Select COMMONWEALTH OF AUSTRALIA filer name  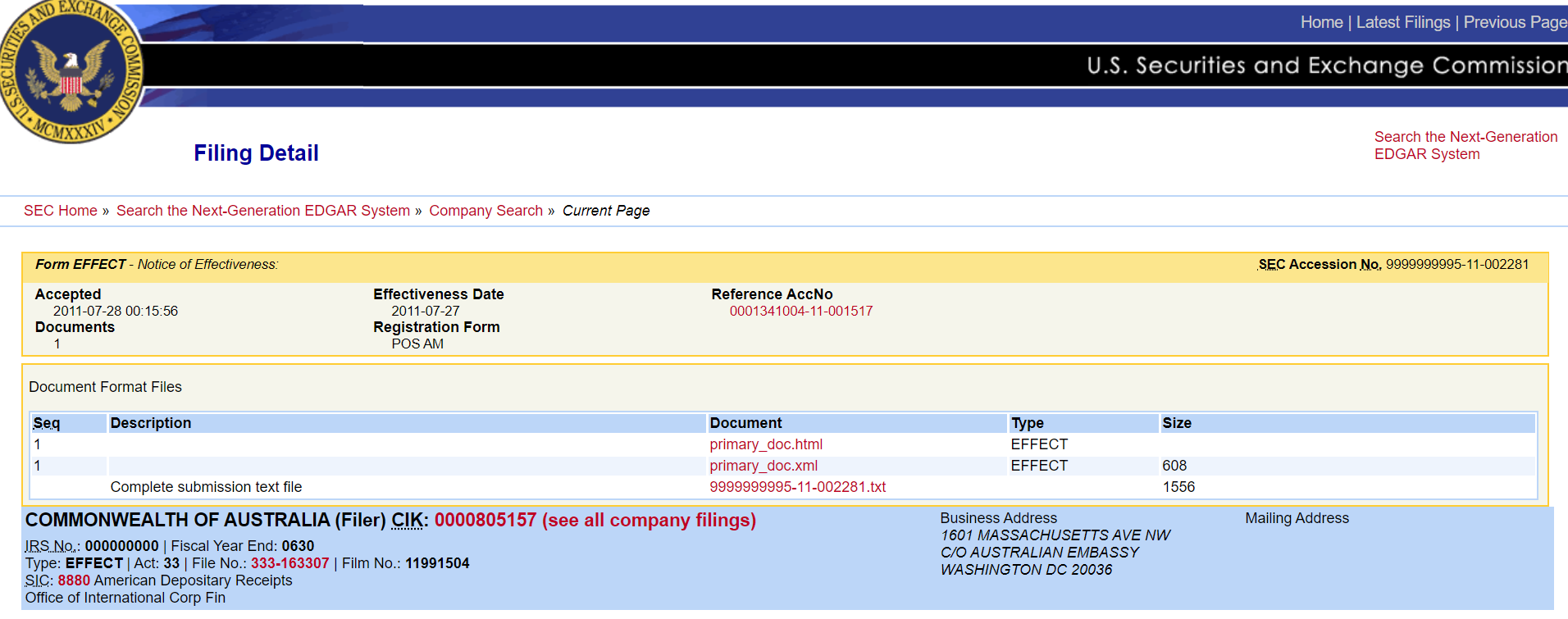click(177, 520)
